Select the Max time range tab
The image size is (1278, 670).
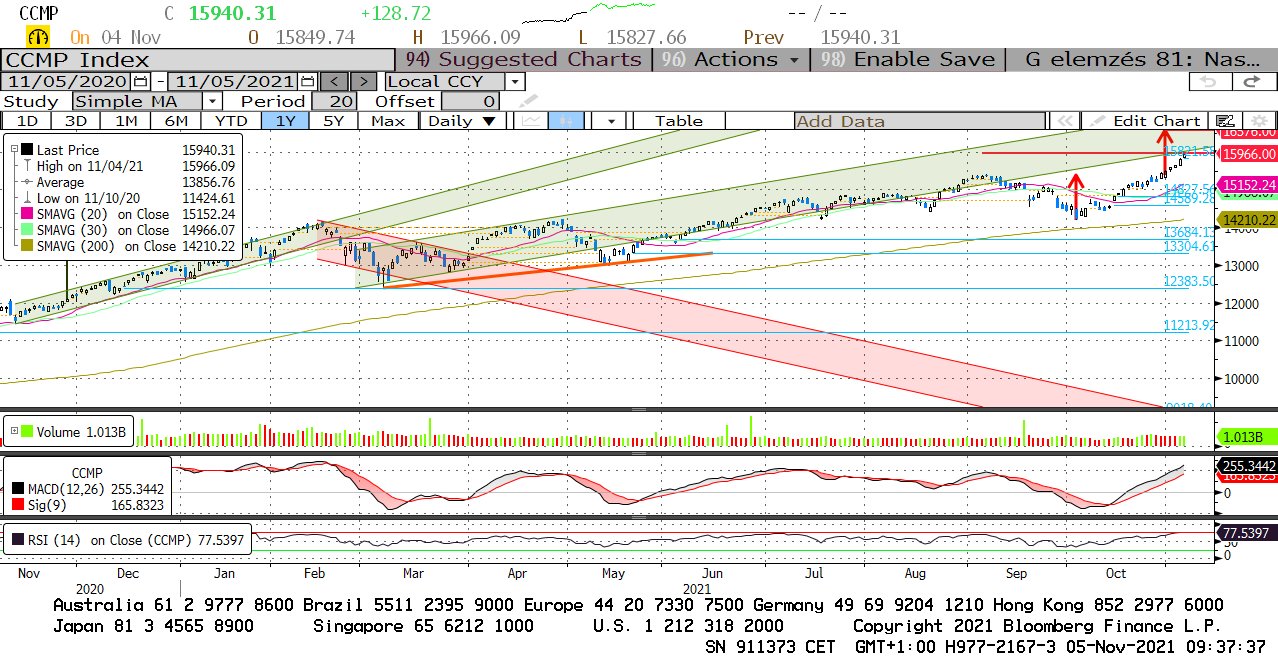(388, 121)
